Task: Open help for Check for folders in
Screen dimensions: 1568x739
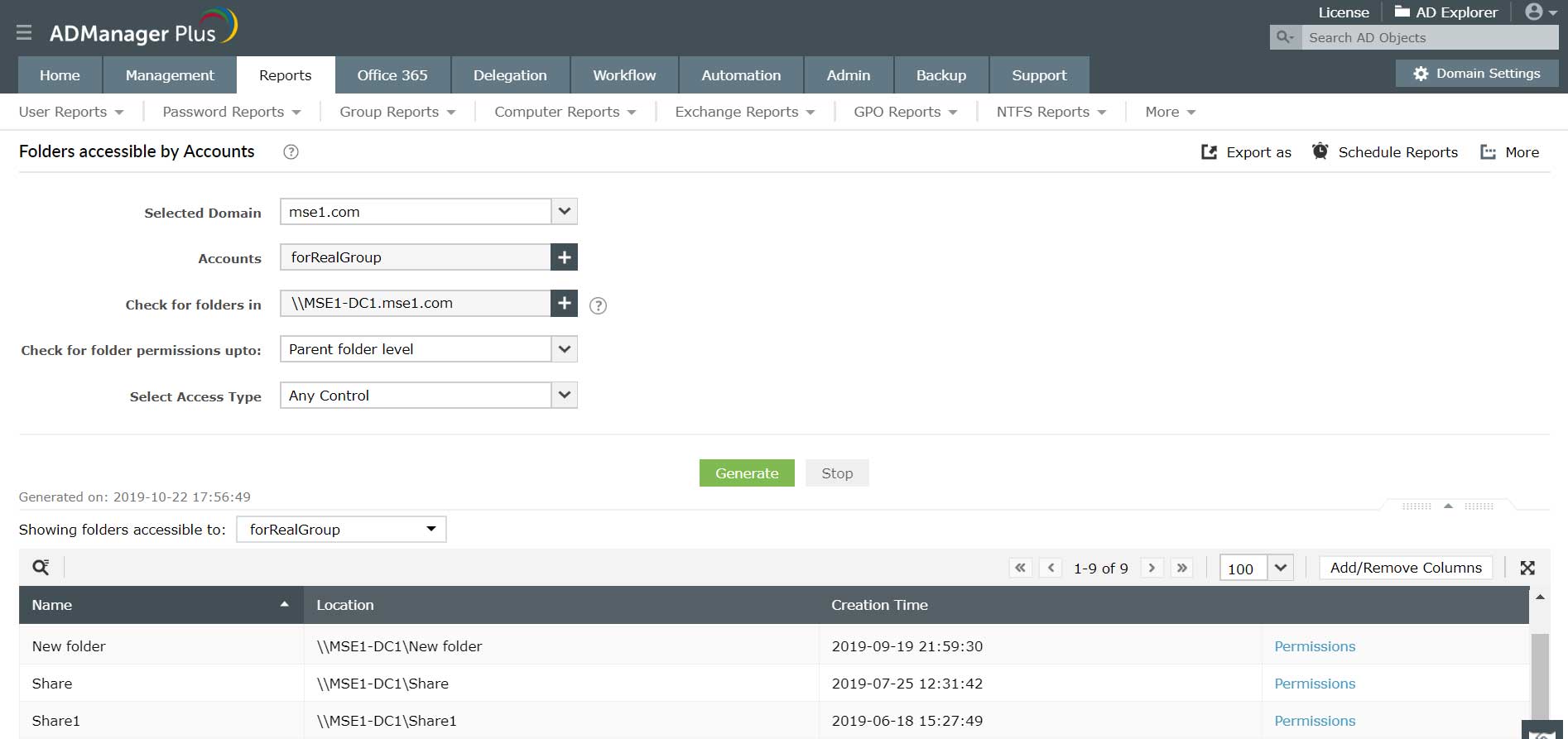Action: click(x=598, y=305)
